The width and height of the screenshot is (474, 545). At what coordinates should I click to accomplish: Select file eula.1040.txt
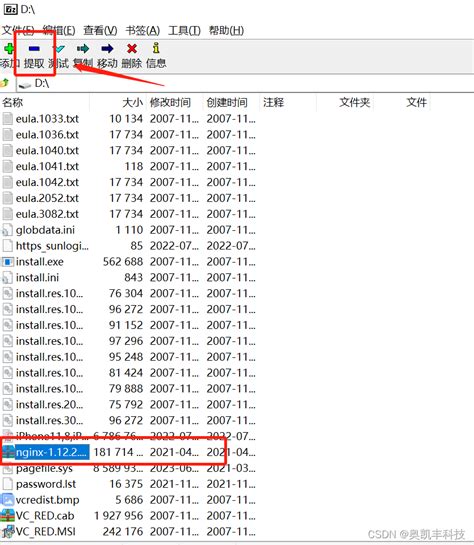coord(47,151)
